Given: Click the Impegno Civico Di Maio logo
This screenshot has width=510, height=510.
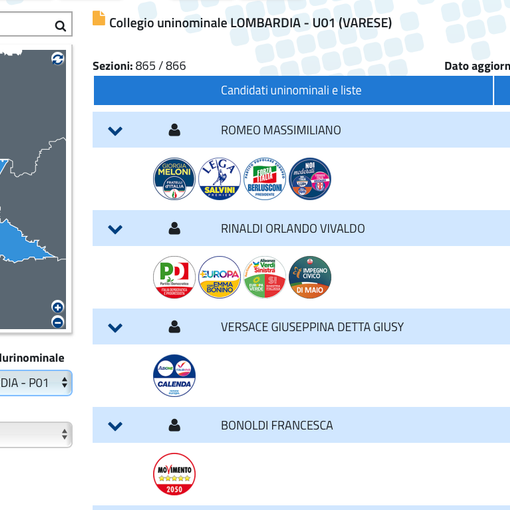Looking at the screenshot, I should point(310,277).
